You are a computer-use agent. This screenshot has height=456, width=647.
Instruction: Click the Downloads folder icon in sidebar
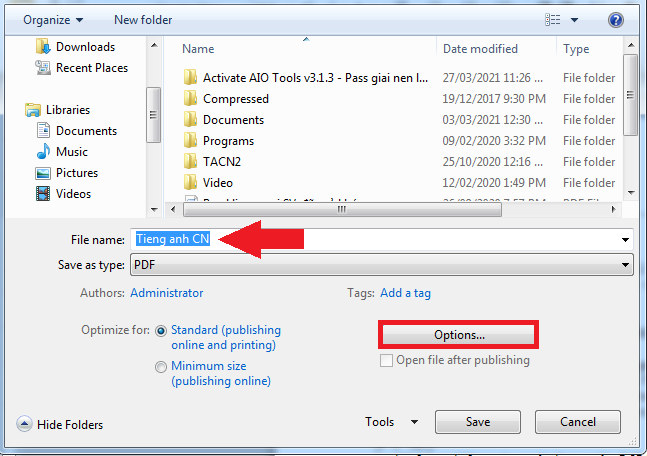tap(43, 47)
